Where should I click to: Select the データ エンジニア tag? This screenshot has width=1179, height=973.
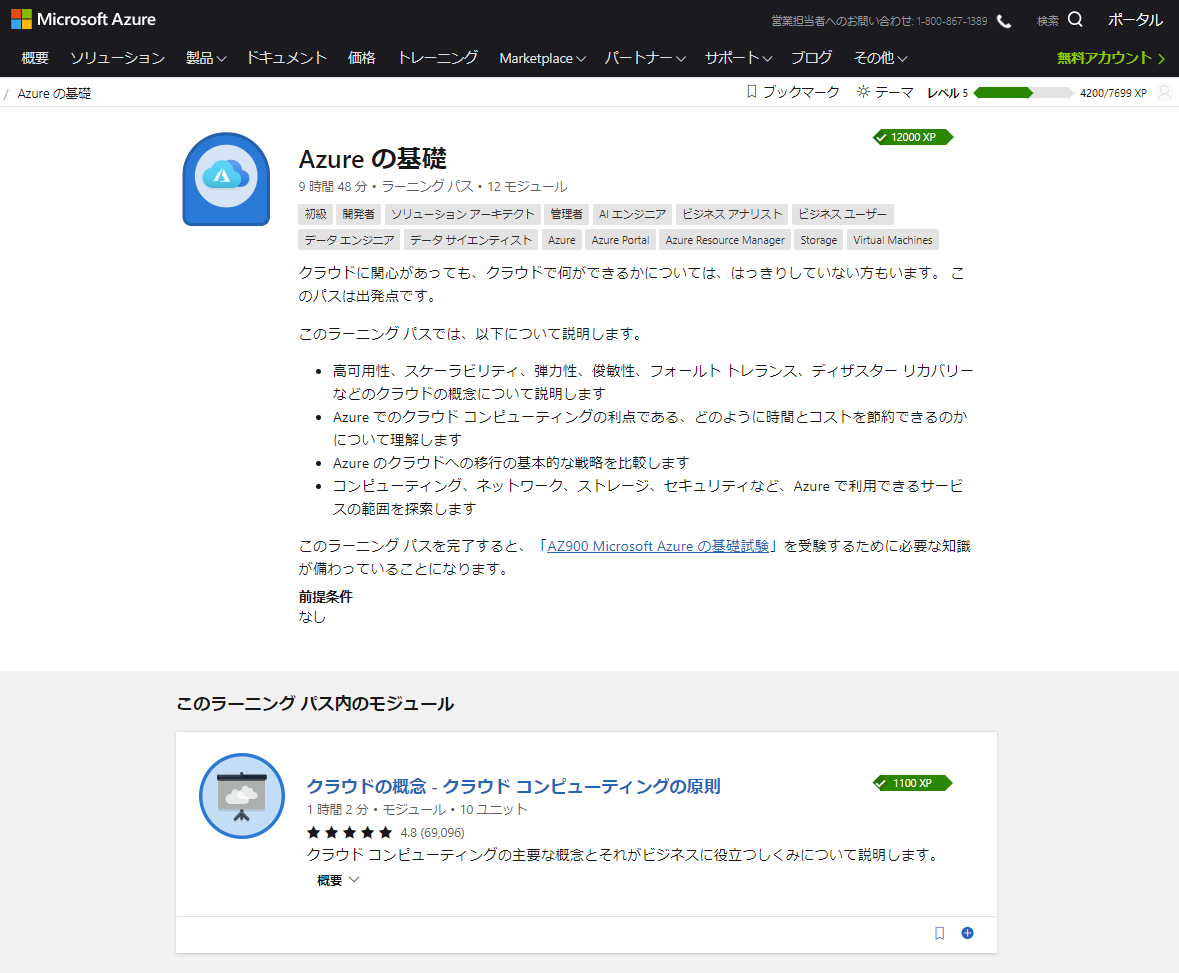(350, 240)
